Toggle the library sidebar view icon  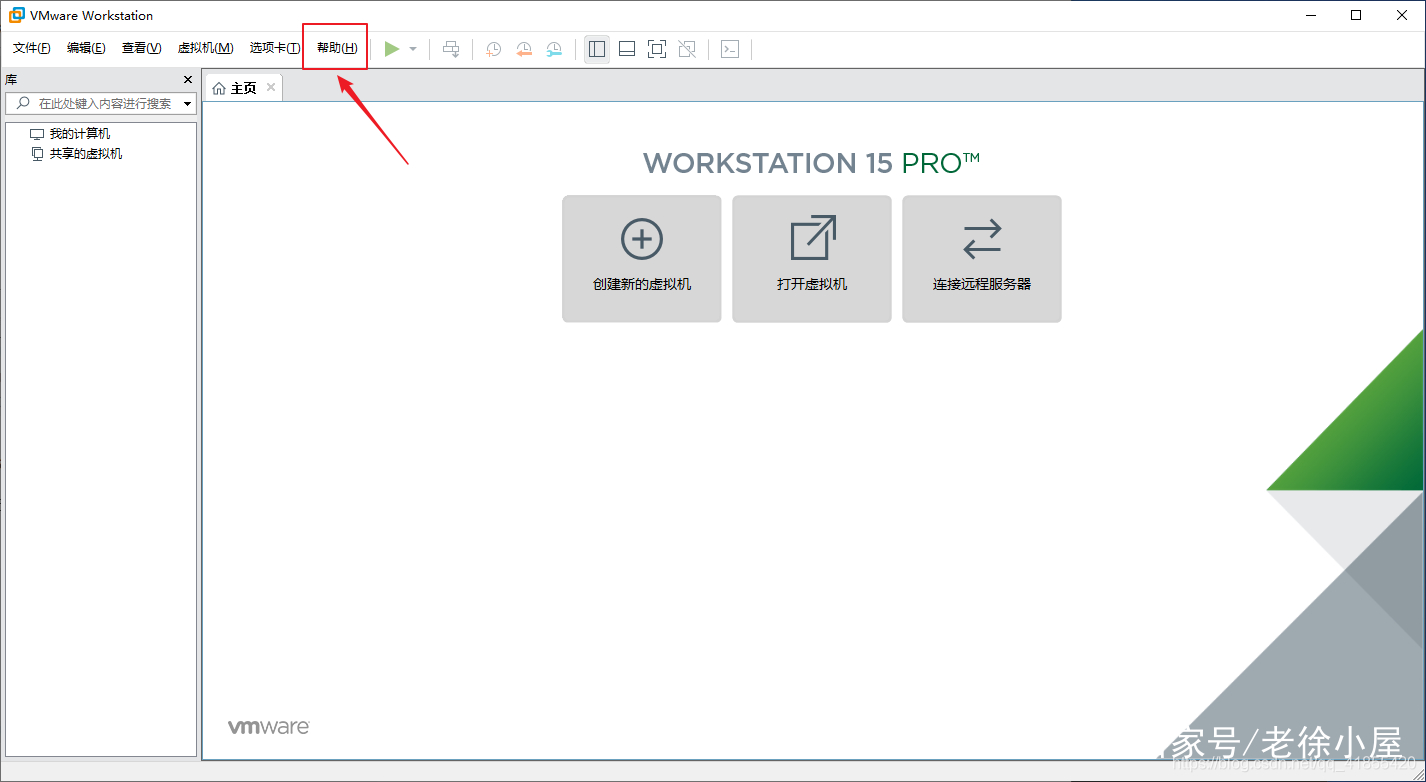597,49
